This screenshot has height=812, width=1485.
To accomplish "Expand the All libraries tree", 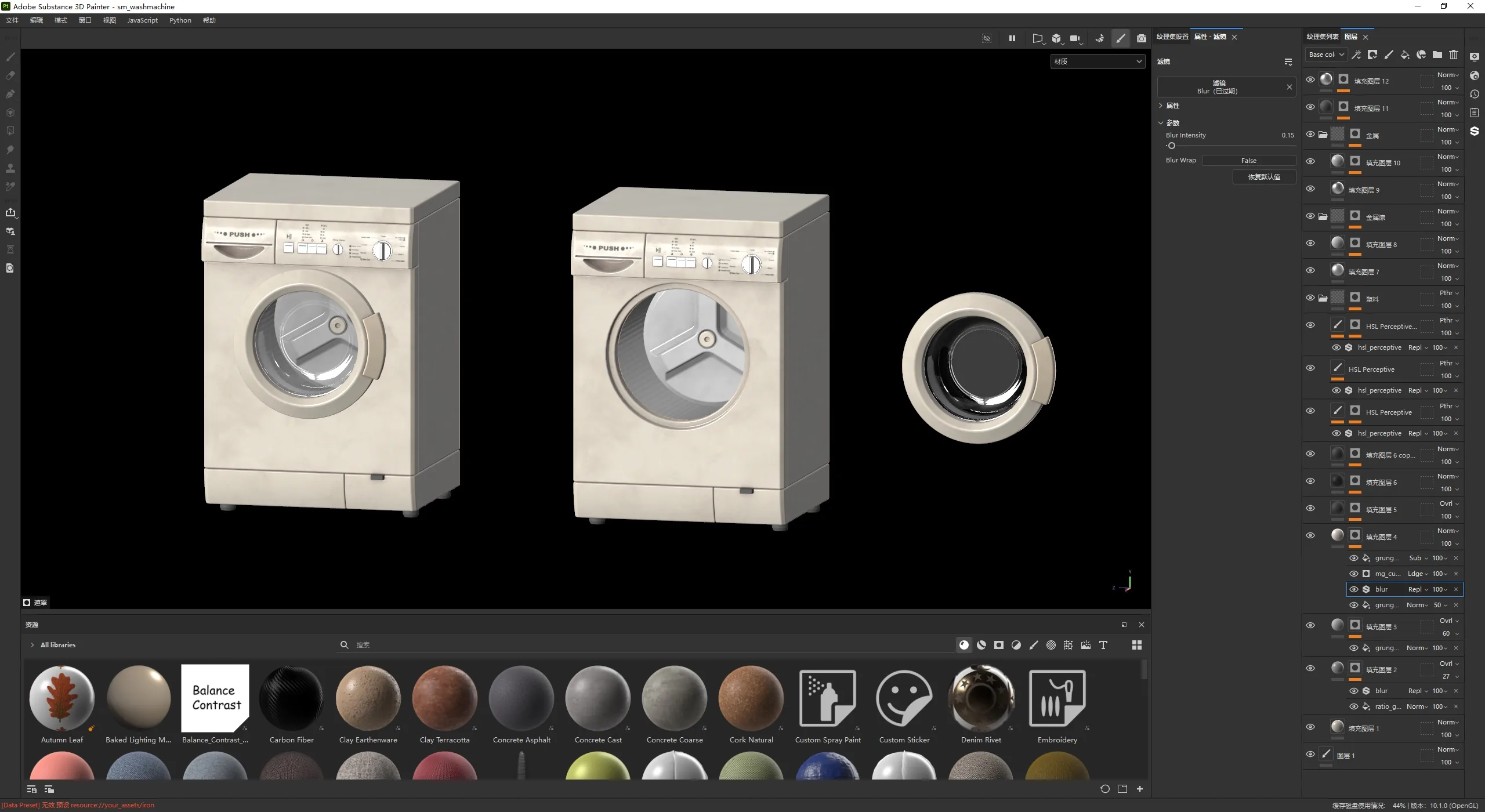I will [32, 645].
